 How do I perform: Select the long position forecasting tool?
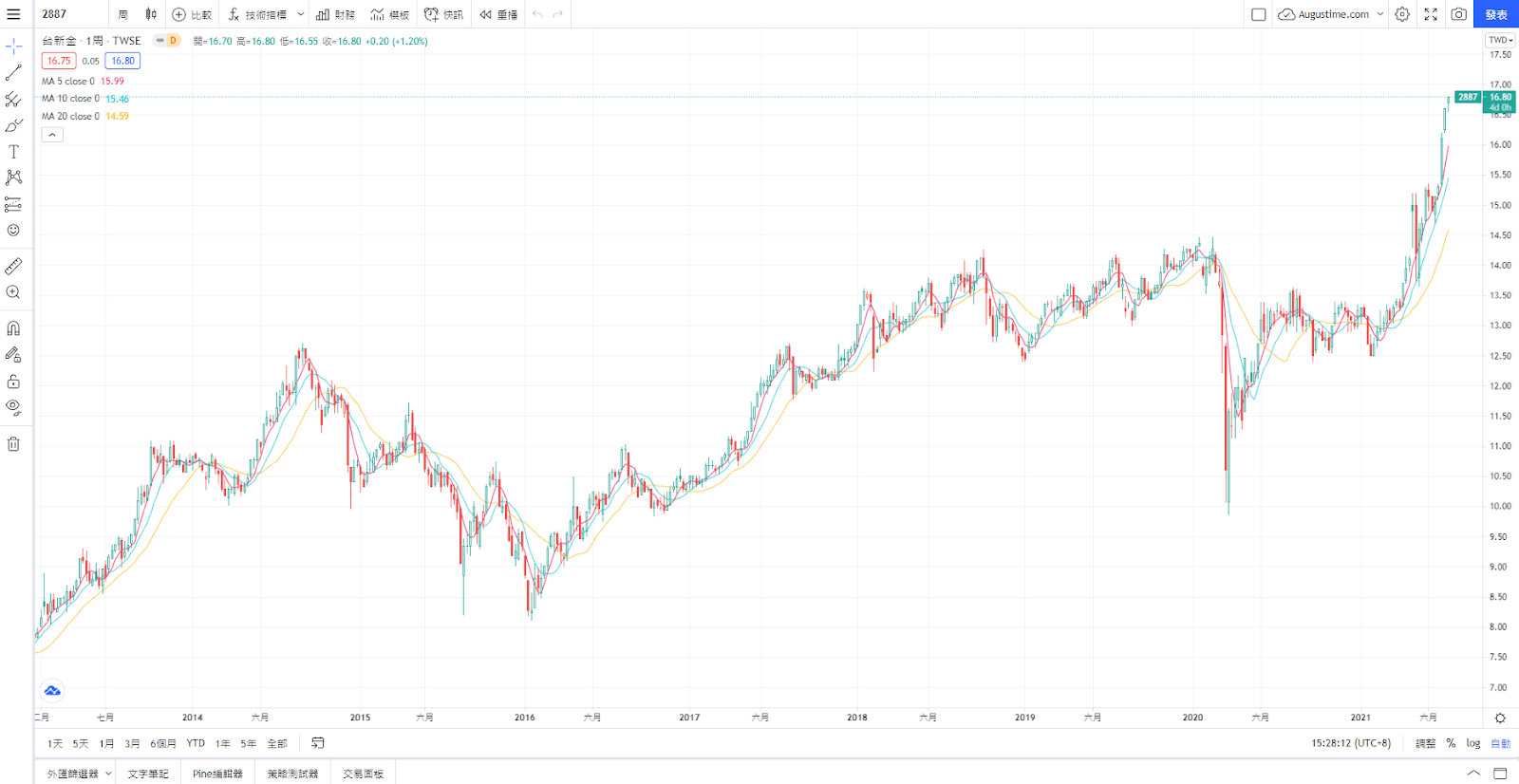pyautogui.click(x=13, y=204)
